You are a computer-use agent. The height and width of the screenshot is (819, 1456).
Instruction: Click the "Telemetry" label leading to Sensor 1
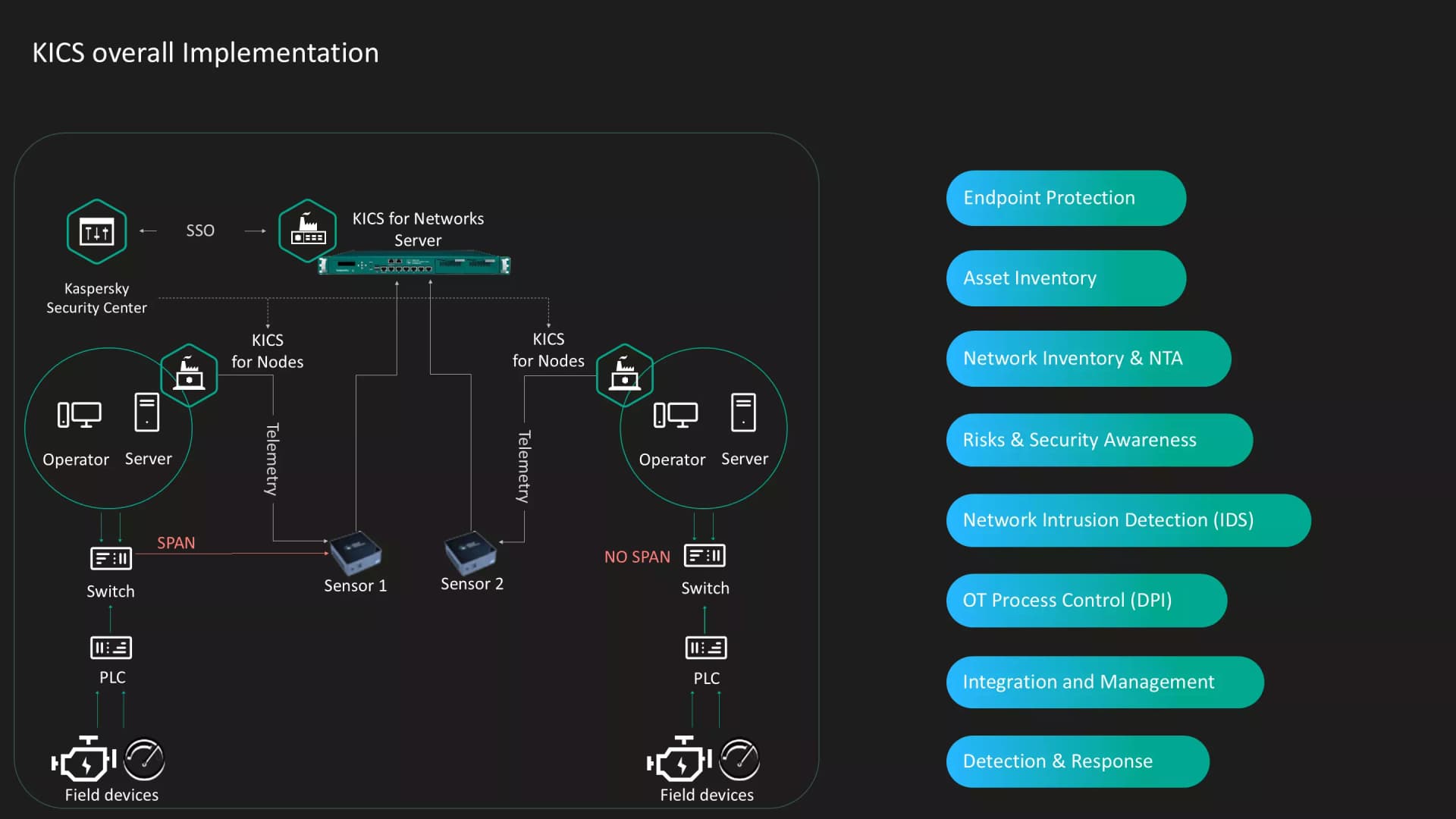(x=271, y=460)
